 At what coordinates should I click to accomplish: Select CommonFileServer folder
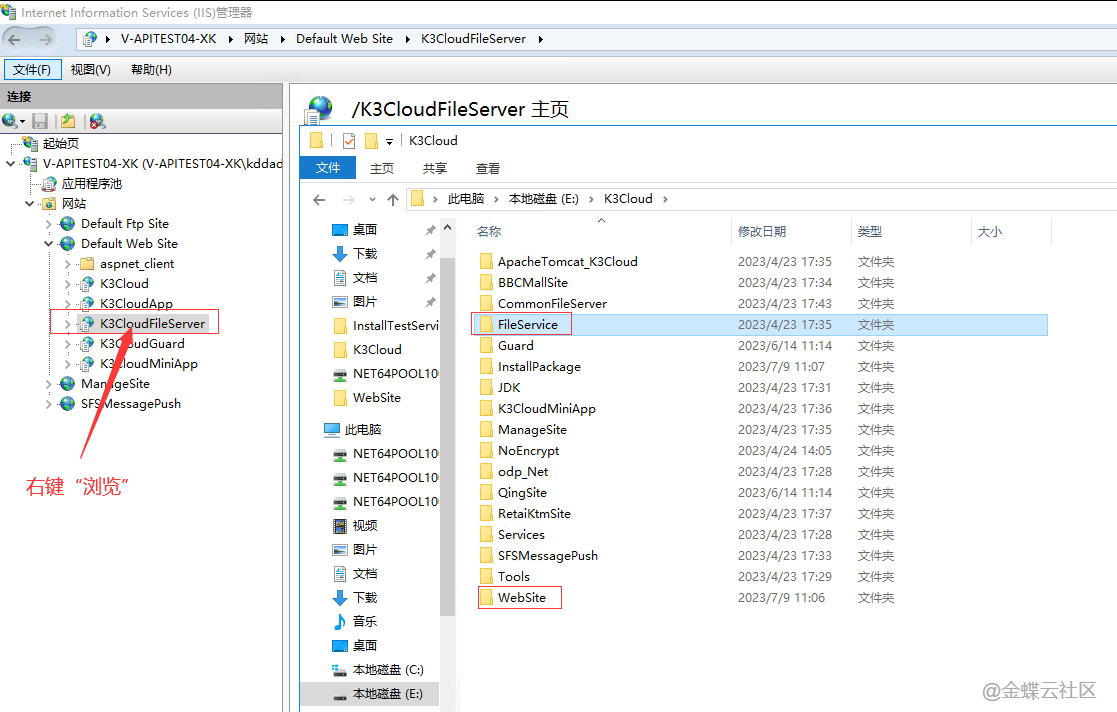pos(552,304)
